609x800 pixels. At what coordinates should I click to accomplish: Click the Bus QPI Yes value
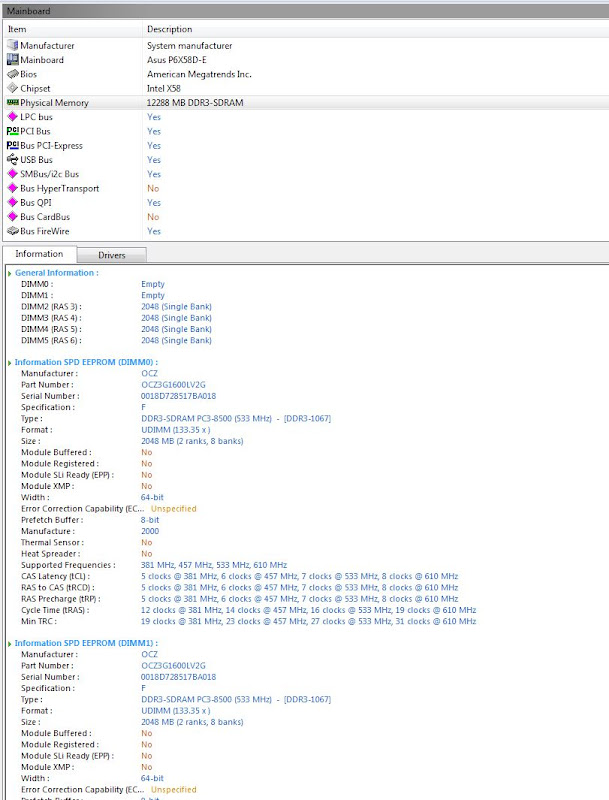[154, 203]
